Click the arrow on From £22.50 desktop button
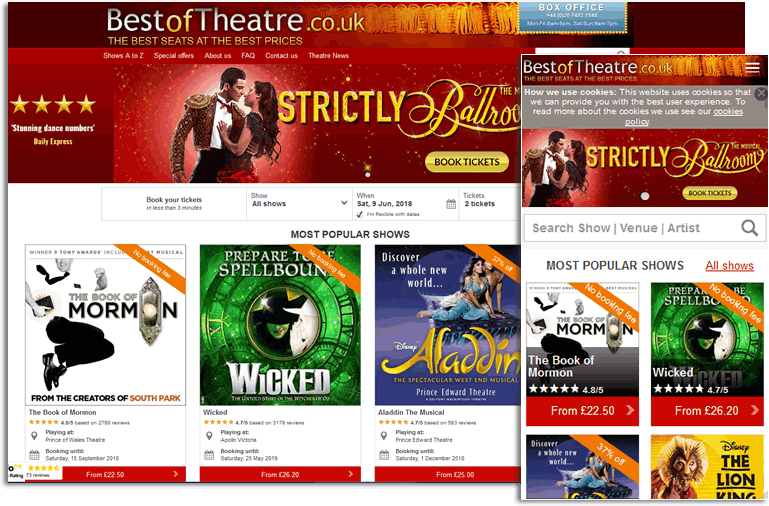 176,474
